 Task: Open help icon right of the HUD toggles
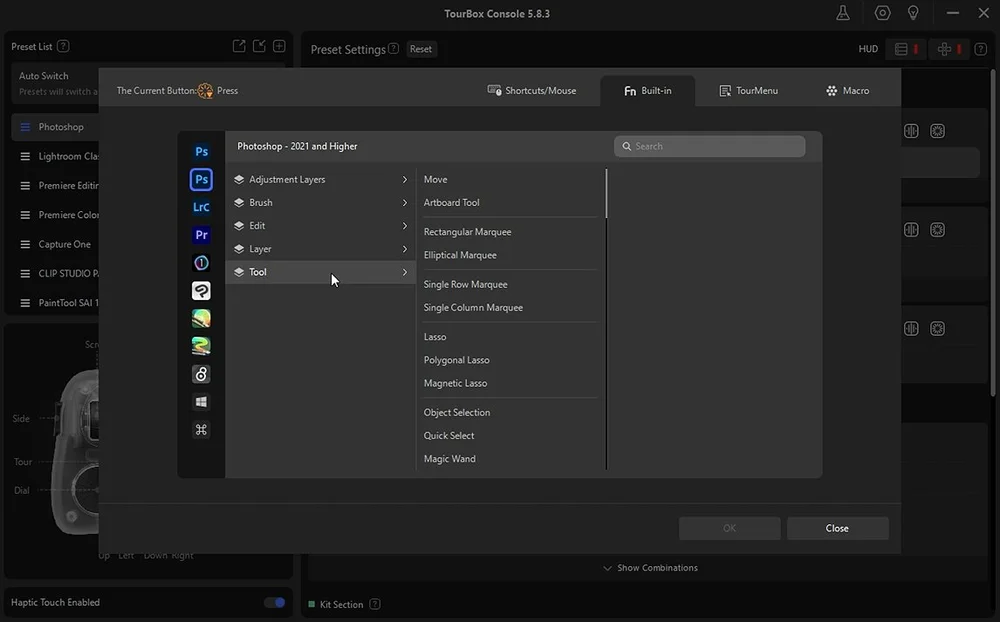point(981,49)
